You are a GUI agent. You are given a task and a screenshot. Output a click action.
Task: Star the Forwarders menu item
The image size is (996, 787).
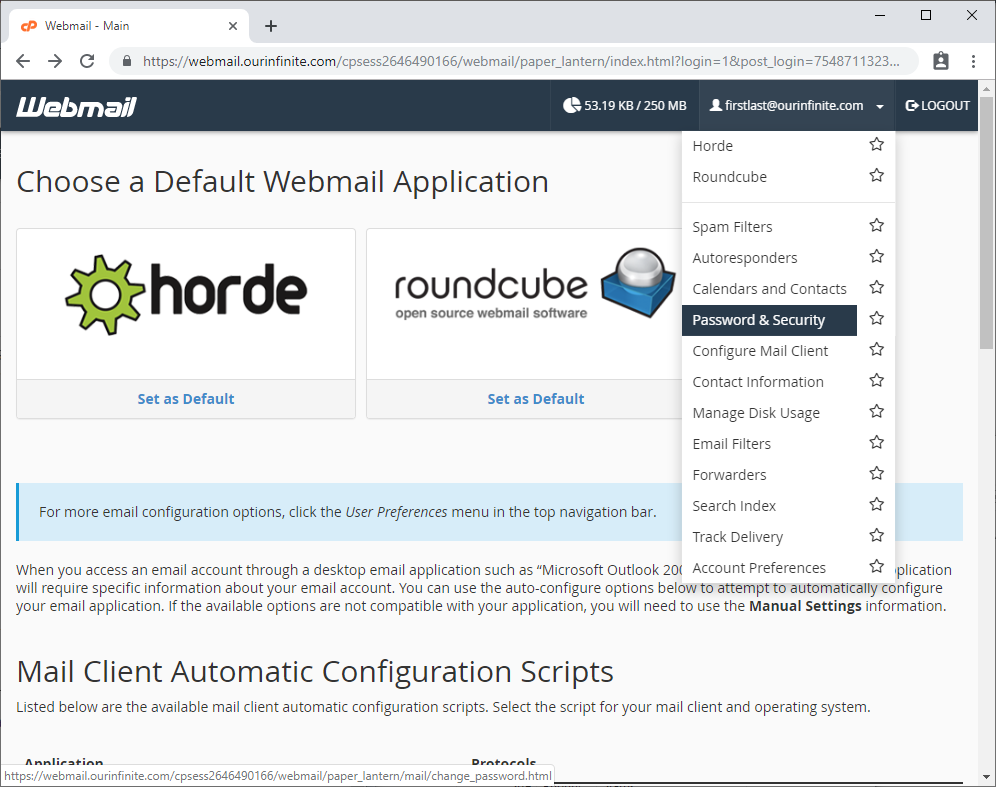coord(877,474)
